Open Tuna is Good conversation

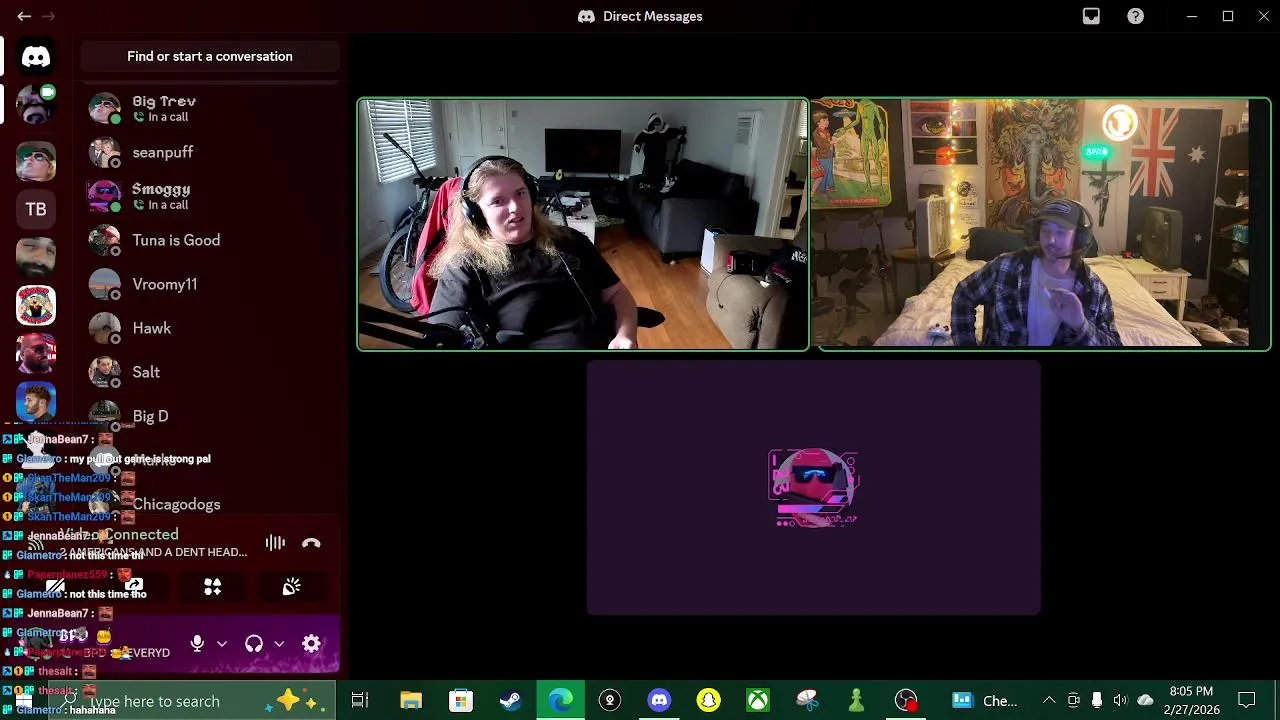(210, 240)
